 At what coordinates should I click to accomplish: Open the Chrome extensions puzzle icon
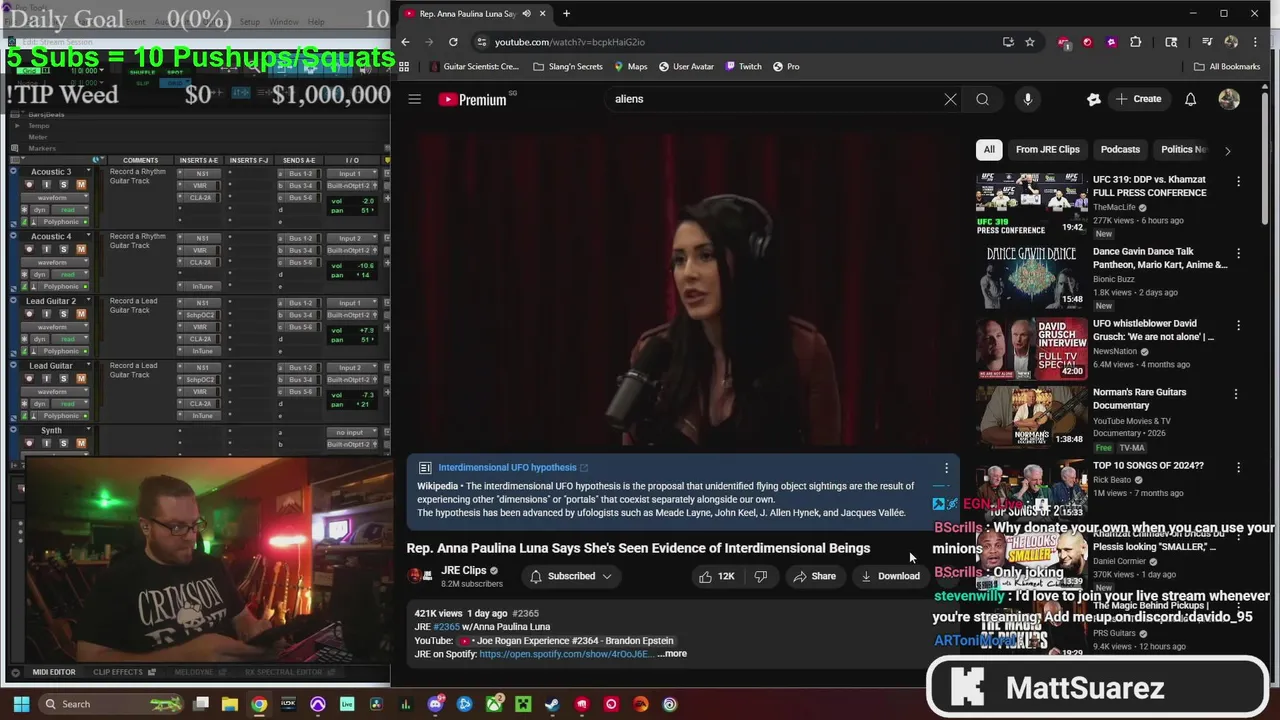[1135, 42]
